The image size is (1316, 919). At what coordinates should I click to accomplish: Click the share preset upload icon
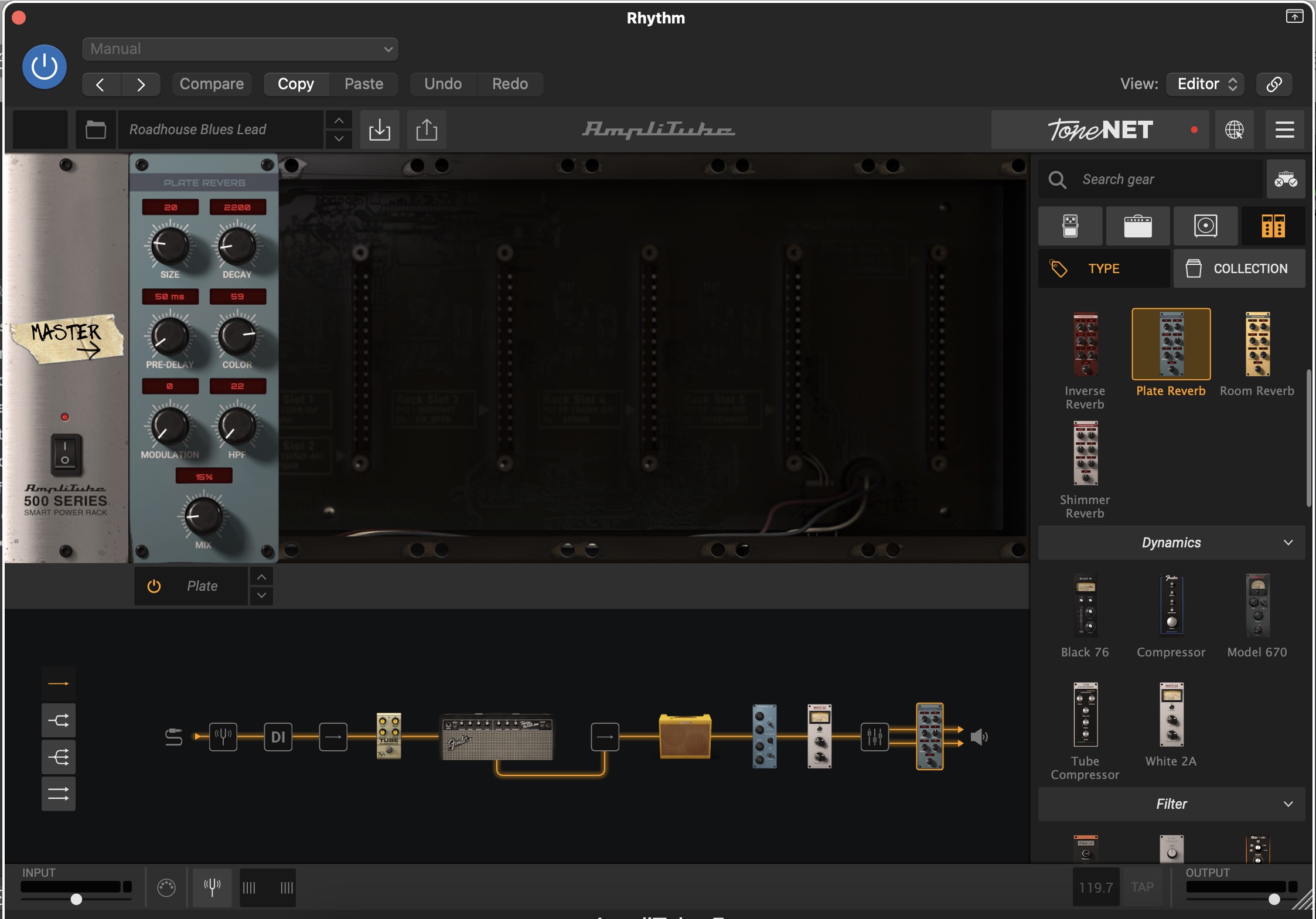427,130
